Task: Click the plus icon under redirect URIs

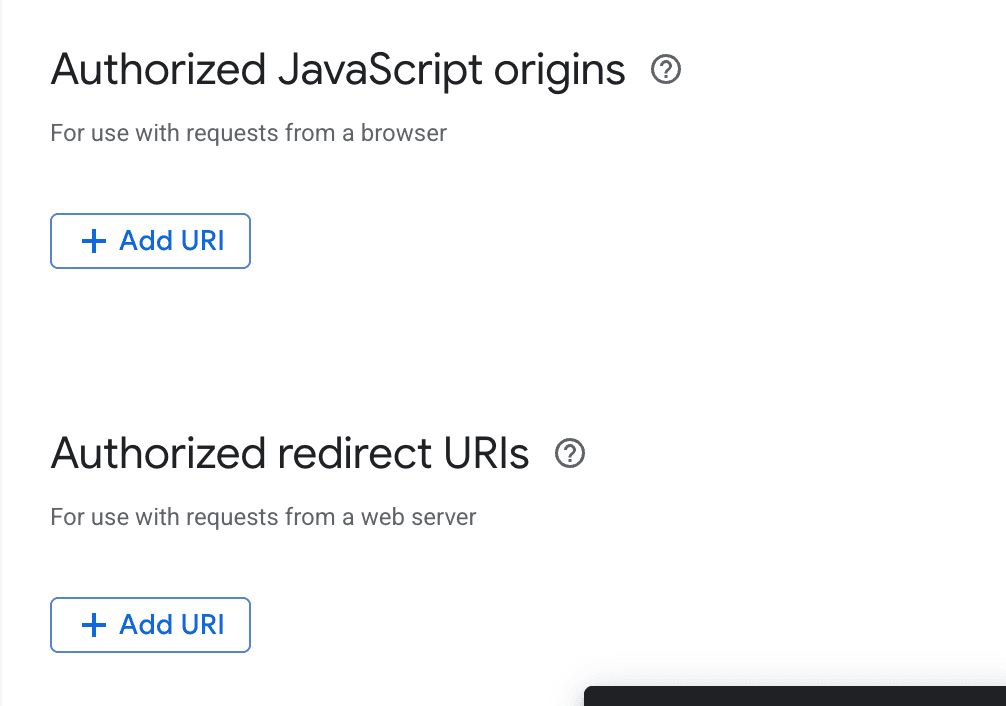Action: point(94,625)
